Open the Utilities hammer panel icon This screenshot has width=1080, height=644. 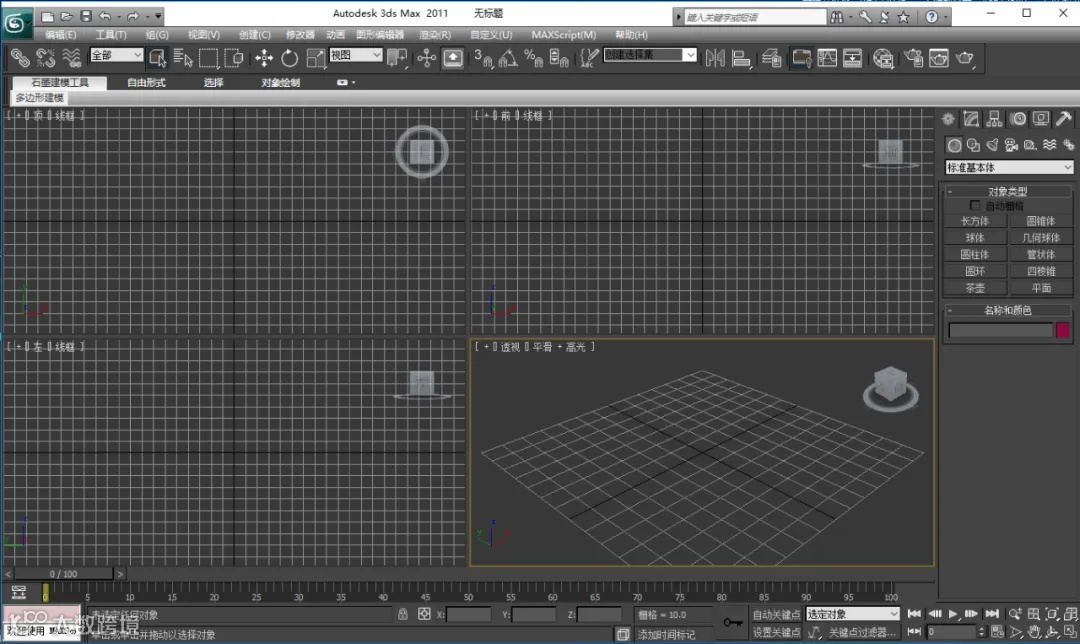pyautogui.click(x=1064, y=119)
